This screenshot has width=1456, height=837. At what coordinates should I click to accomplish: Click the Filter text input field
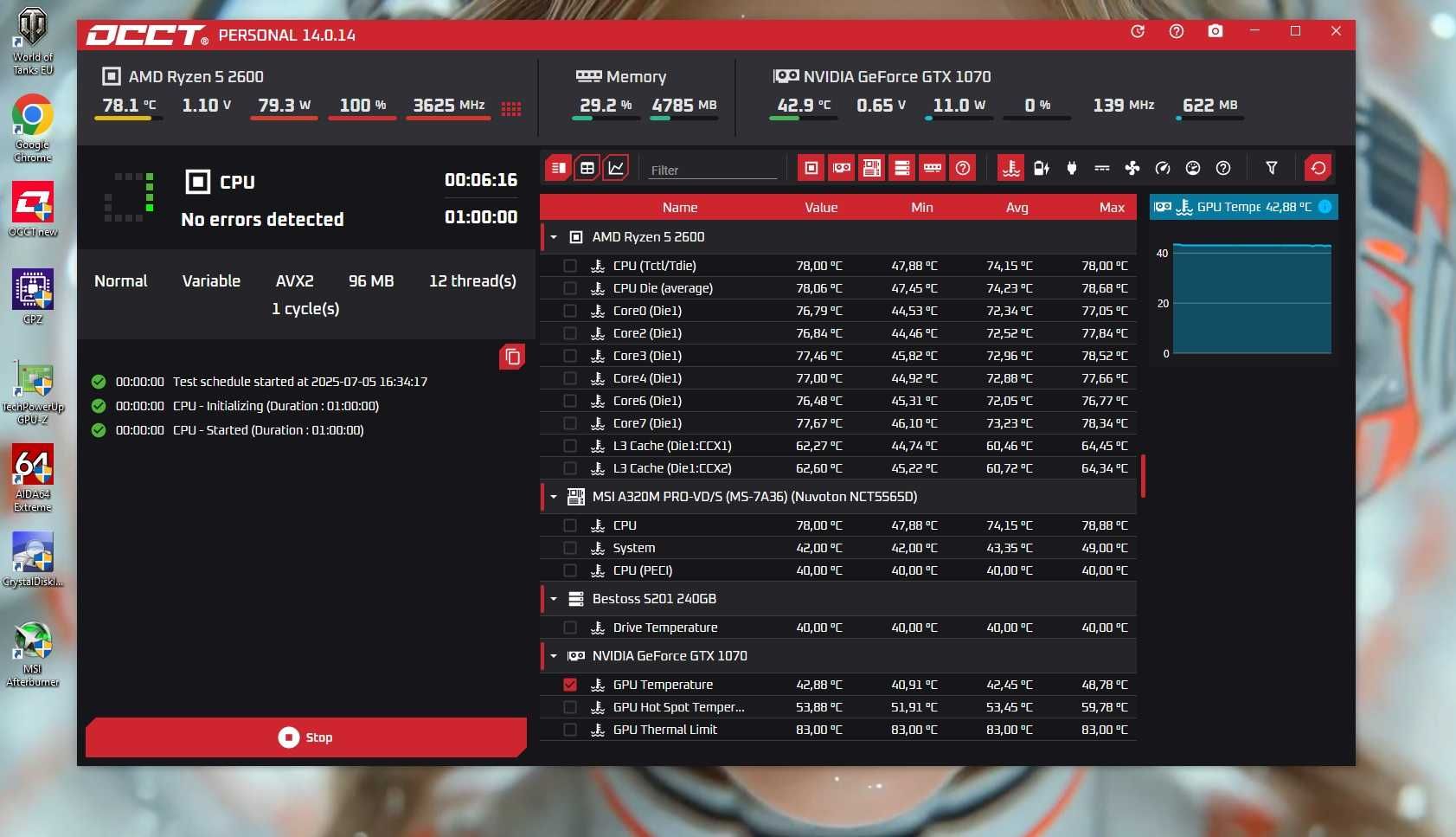pyautogui.click(x=713, y=170)
